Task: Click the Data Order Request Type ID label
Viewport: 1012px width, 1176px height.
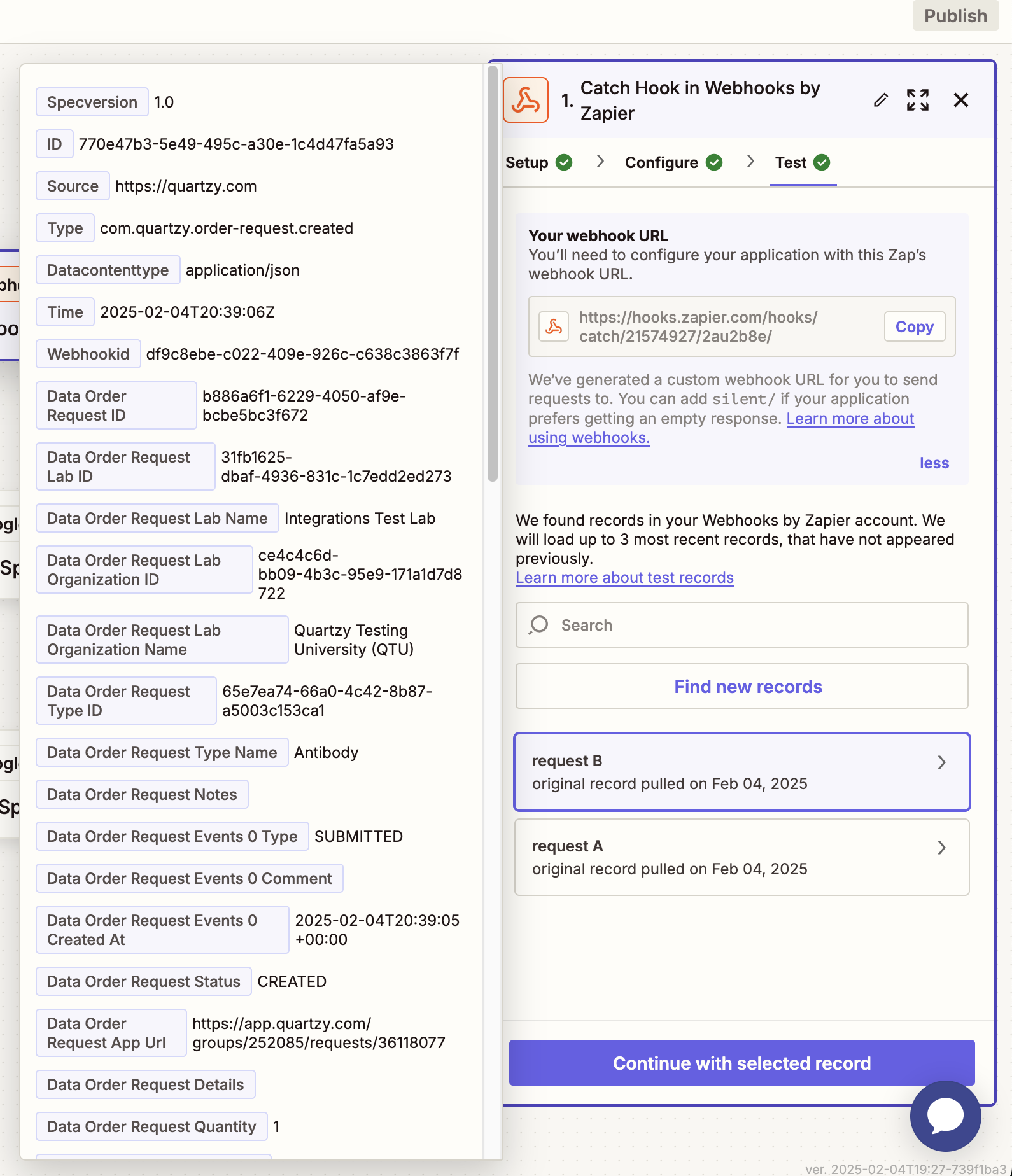Action: click(x=126, y=701)
